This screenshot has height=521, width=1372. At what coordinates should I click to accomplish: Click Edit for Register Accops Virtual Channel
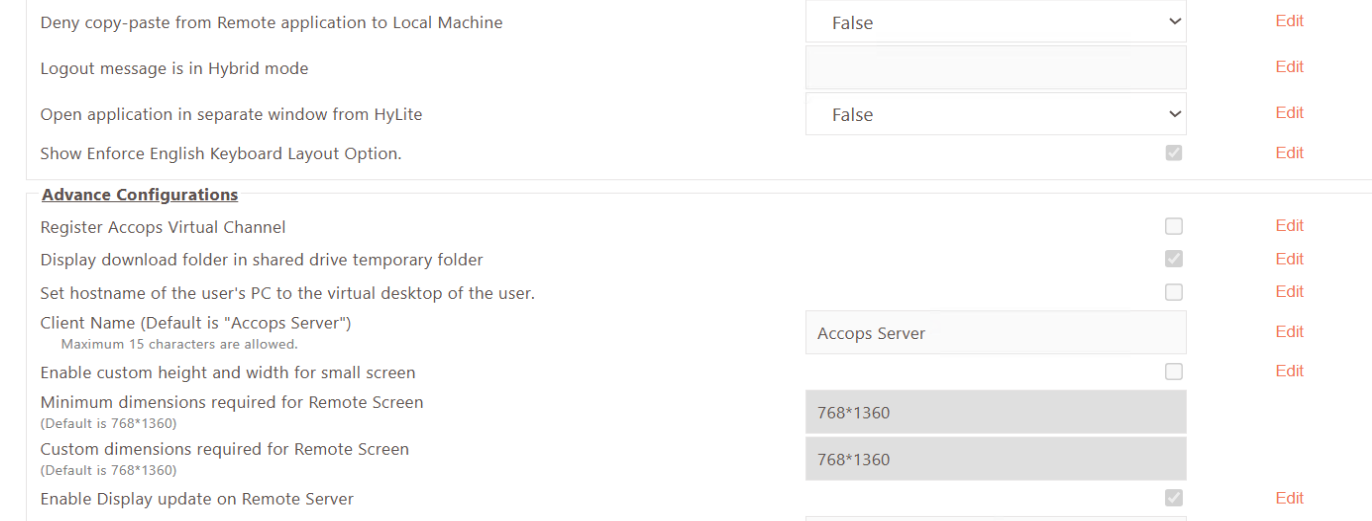[x=1289, y=226]
